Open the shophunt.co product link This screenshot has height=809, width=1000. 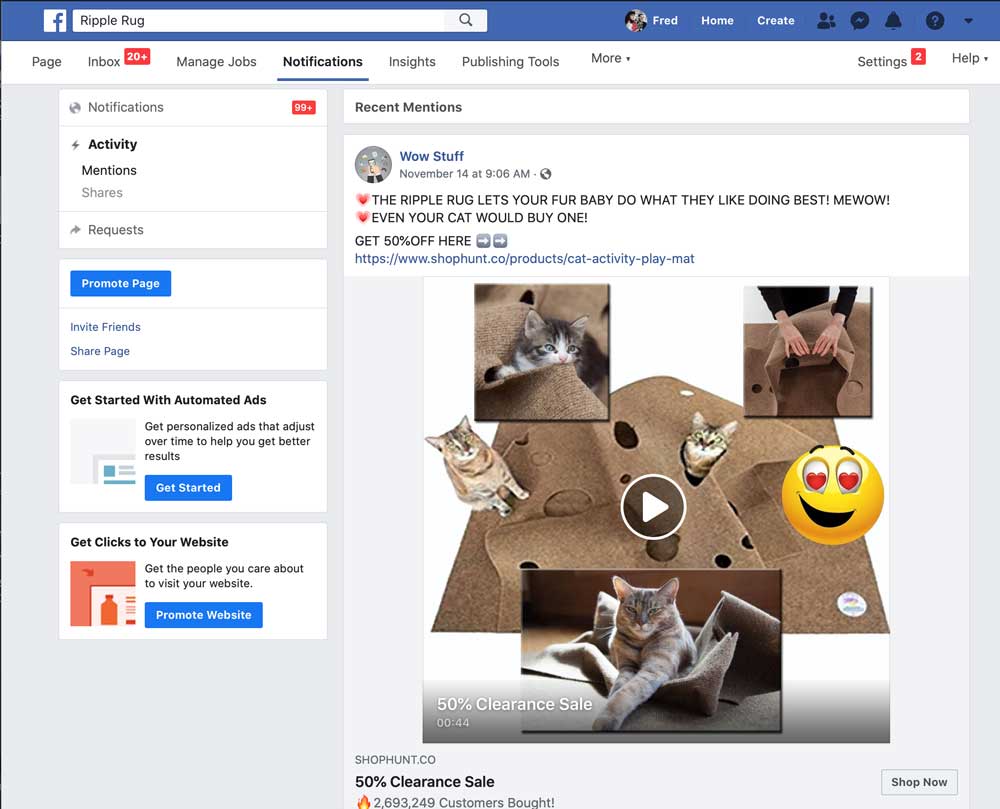524,258
